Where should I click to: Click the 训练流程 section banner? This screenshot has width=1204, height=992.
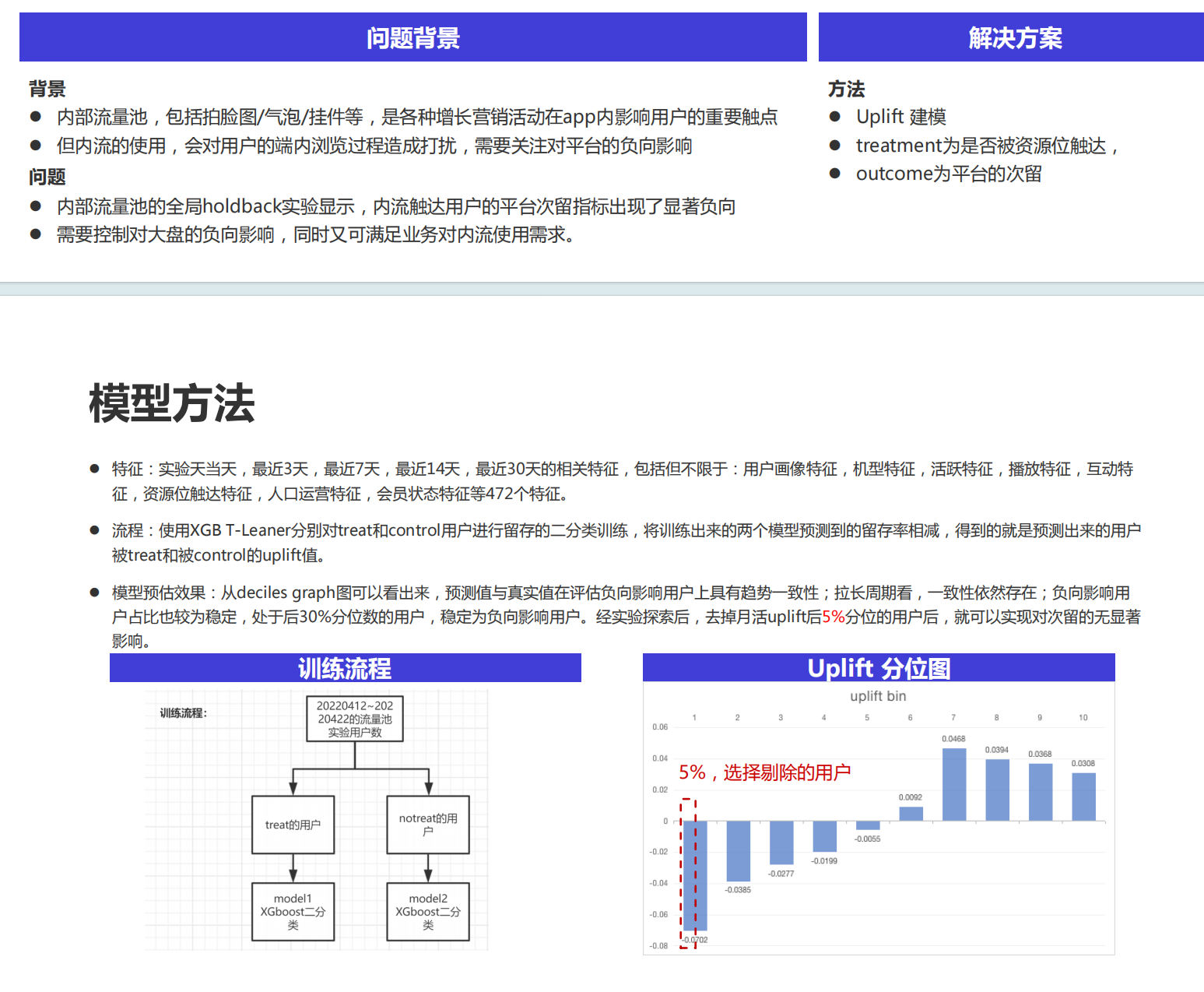pyautogui.click(x=346, y=668)
